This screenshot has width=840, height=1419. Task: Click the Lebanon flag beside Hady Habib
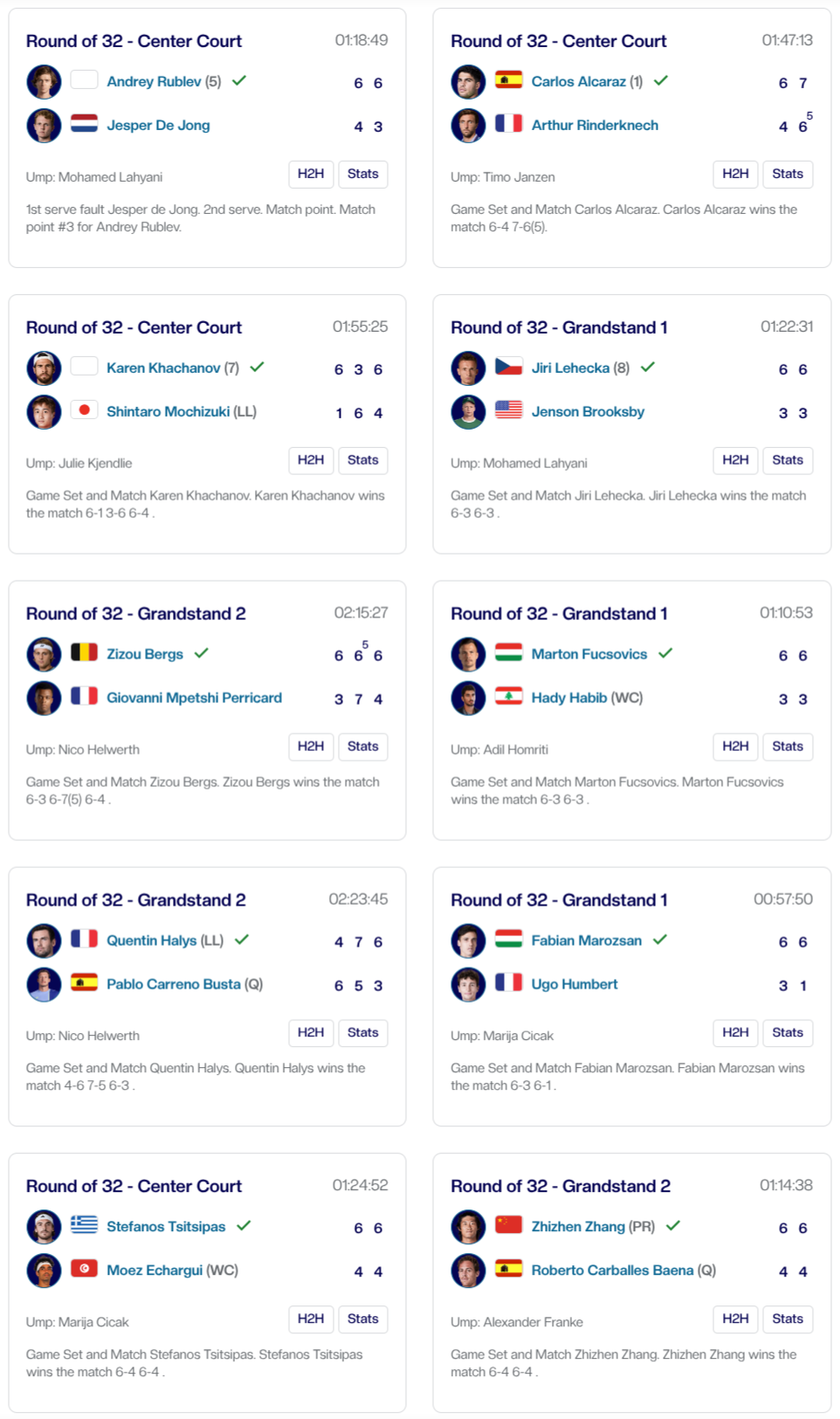click(x=508, y=697)
